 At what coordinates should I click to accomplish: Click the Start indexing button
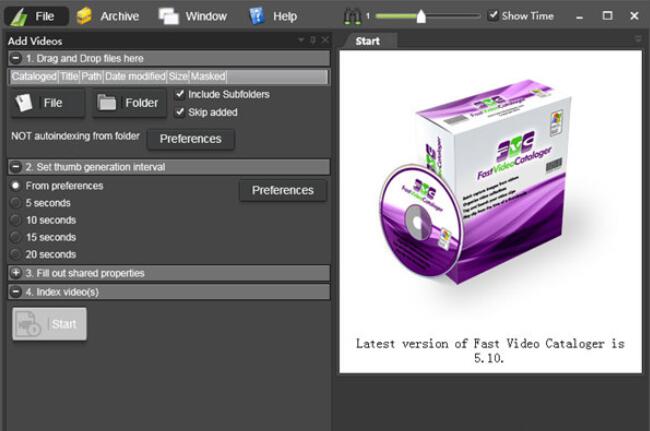tap(49, 324)
